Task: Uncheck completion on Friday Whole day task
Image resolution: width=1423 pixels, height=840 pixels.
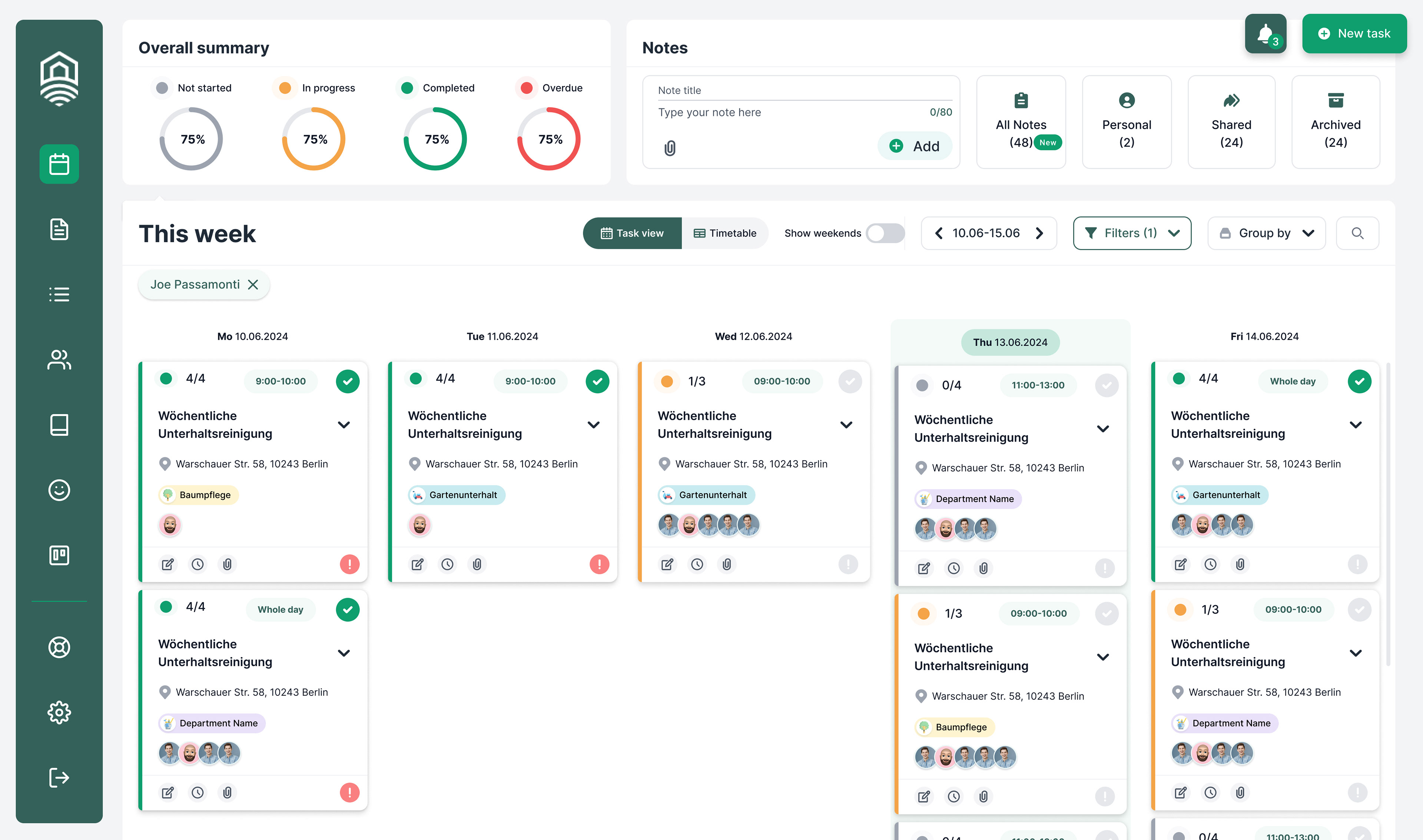Action: click(1360, 382)
